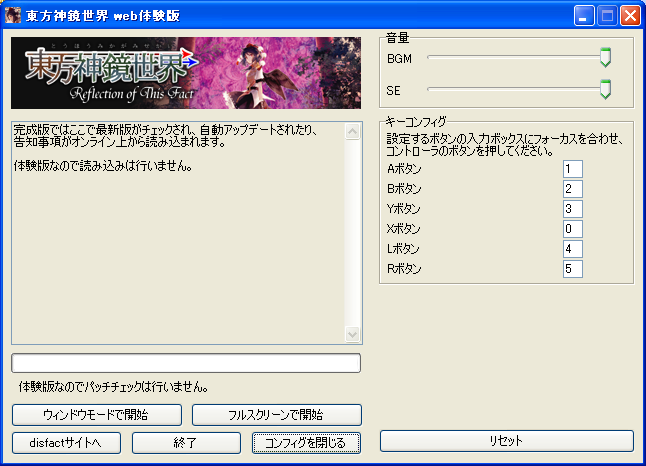The height and width of the screenshot is (466, 646).
Task: Click the scrollbar down arrow in text area
Action: [x=352, y=335]
